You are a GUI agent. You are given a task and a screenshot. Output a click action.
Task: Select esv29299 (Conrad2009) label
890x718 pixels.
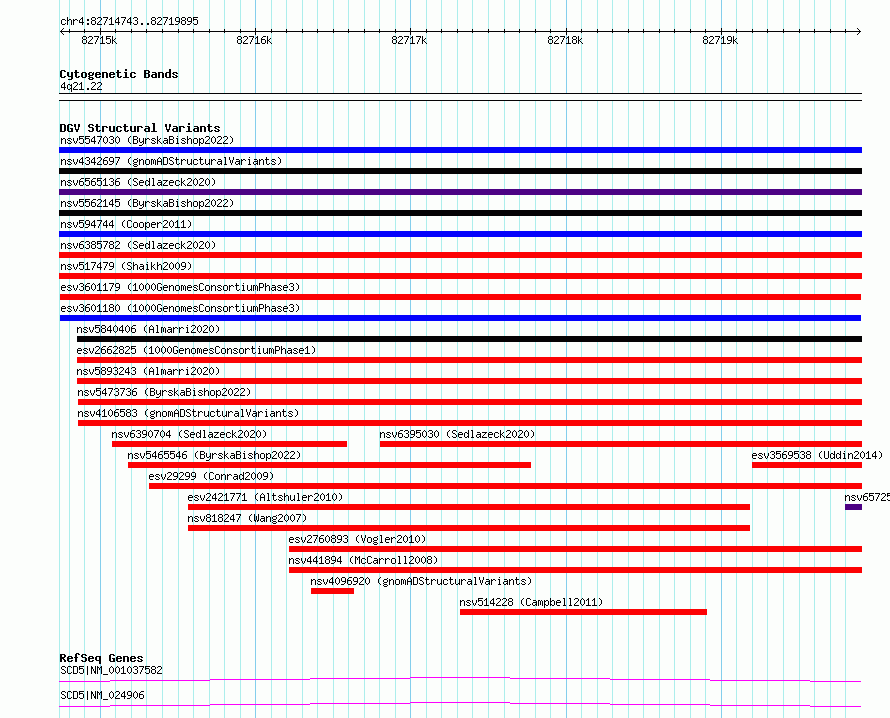pos(211,476)
